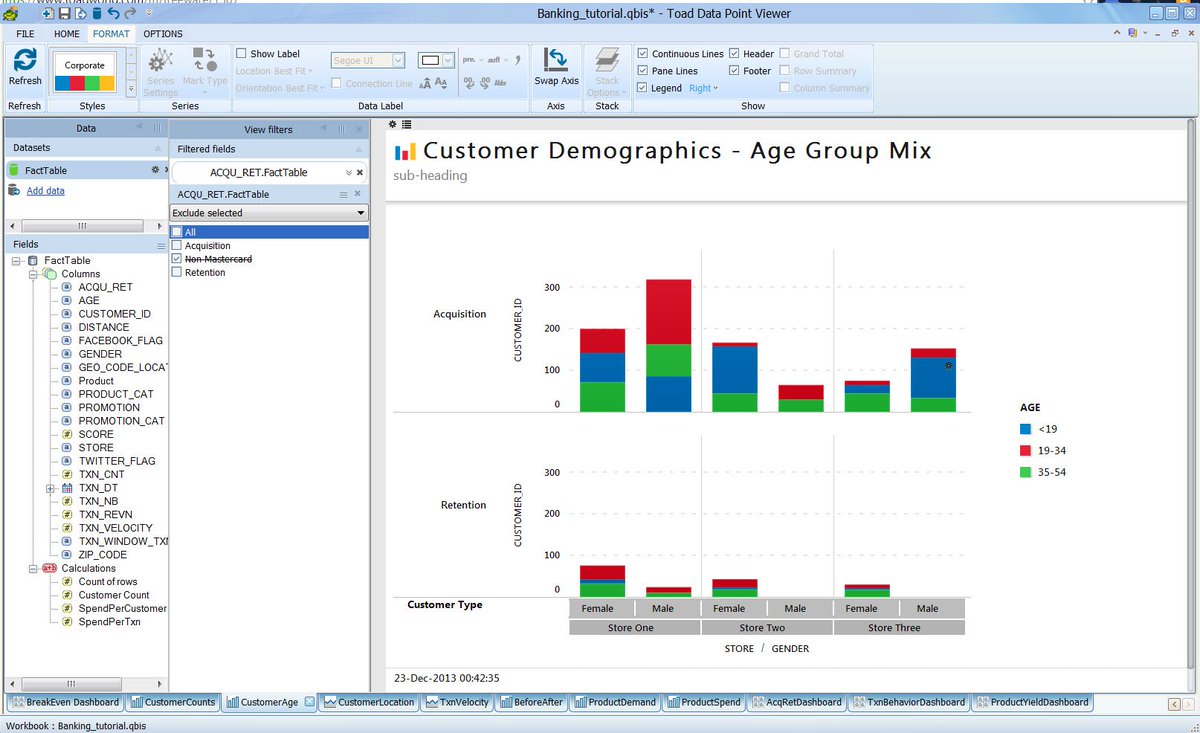Click the gear icon above the chart title
This screenshot has height=733, width=1200.
point(393,124)
